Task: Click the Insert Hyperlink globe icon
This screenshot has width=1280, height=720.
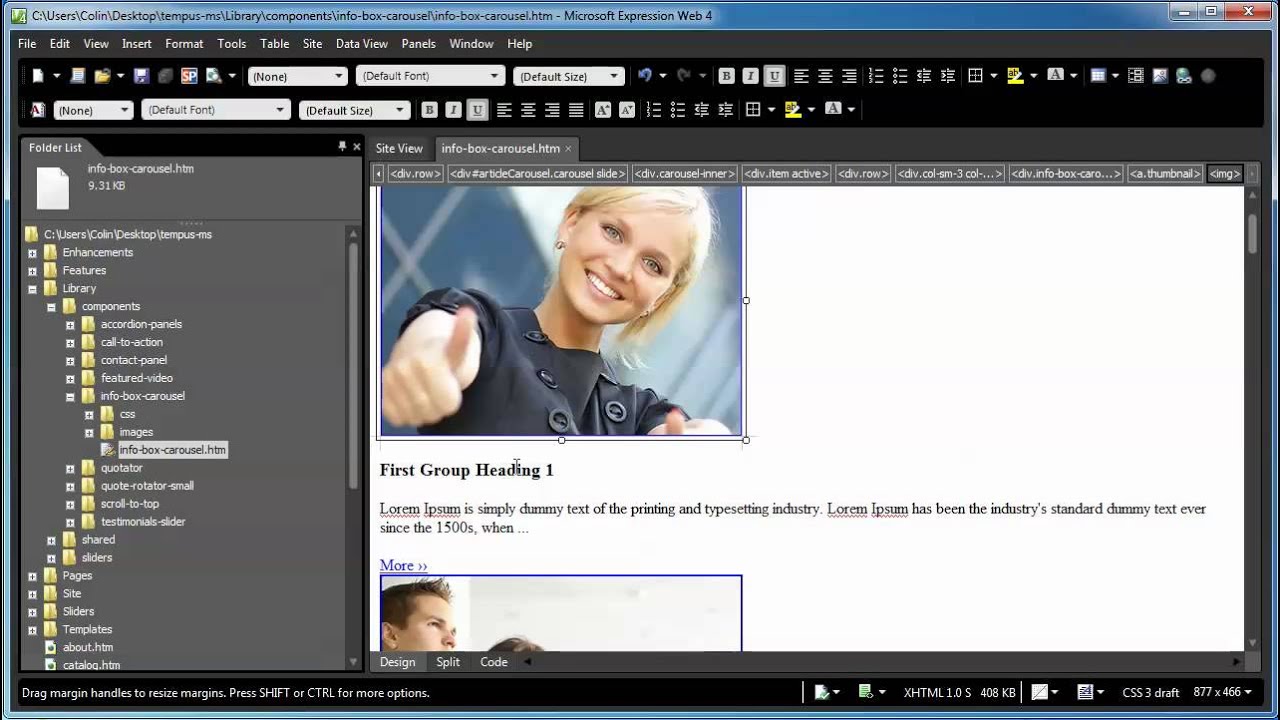Action: [1184, 76]
